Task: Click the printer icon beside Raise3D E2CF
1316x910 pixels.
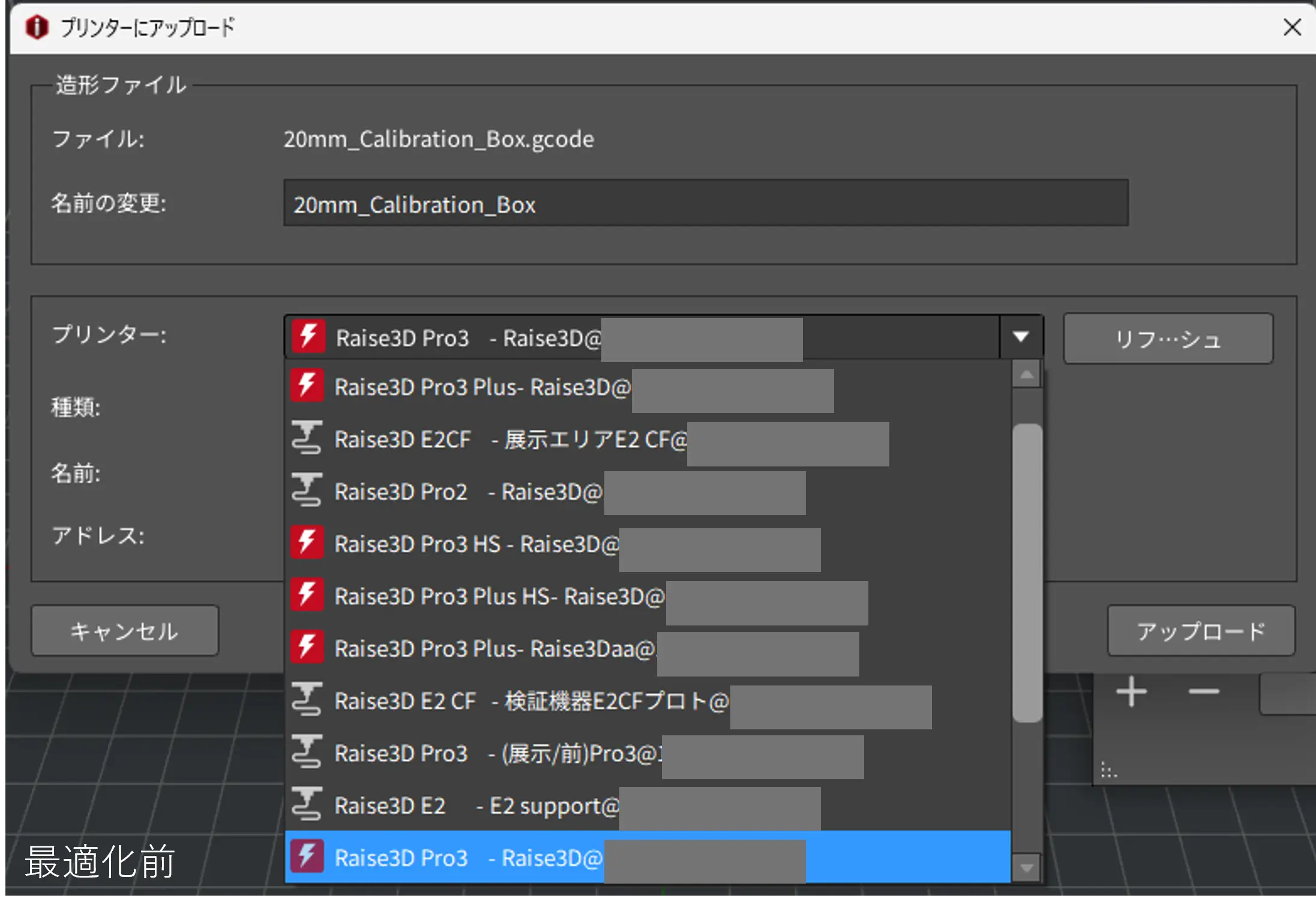Action: point(307,438)
